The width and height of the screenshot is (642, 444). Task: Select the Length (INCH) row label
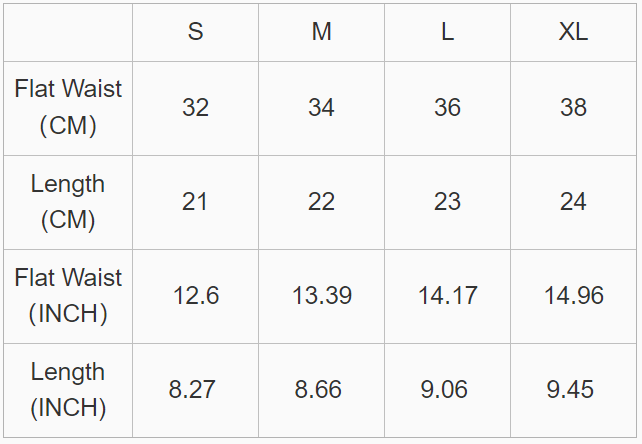click(68, 390)
